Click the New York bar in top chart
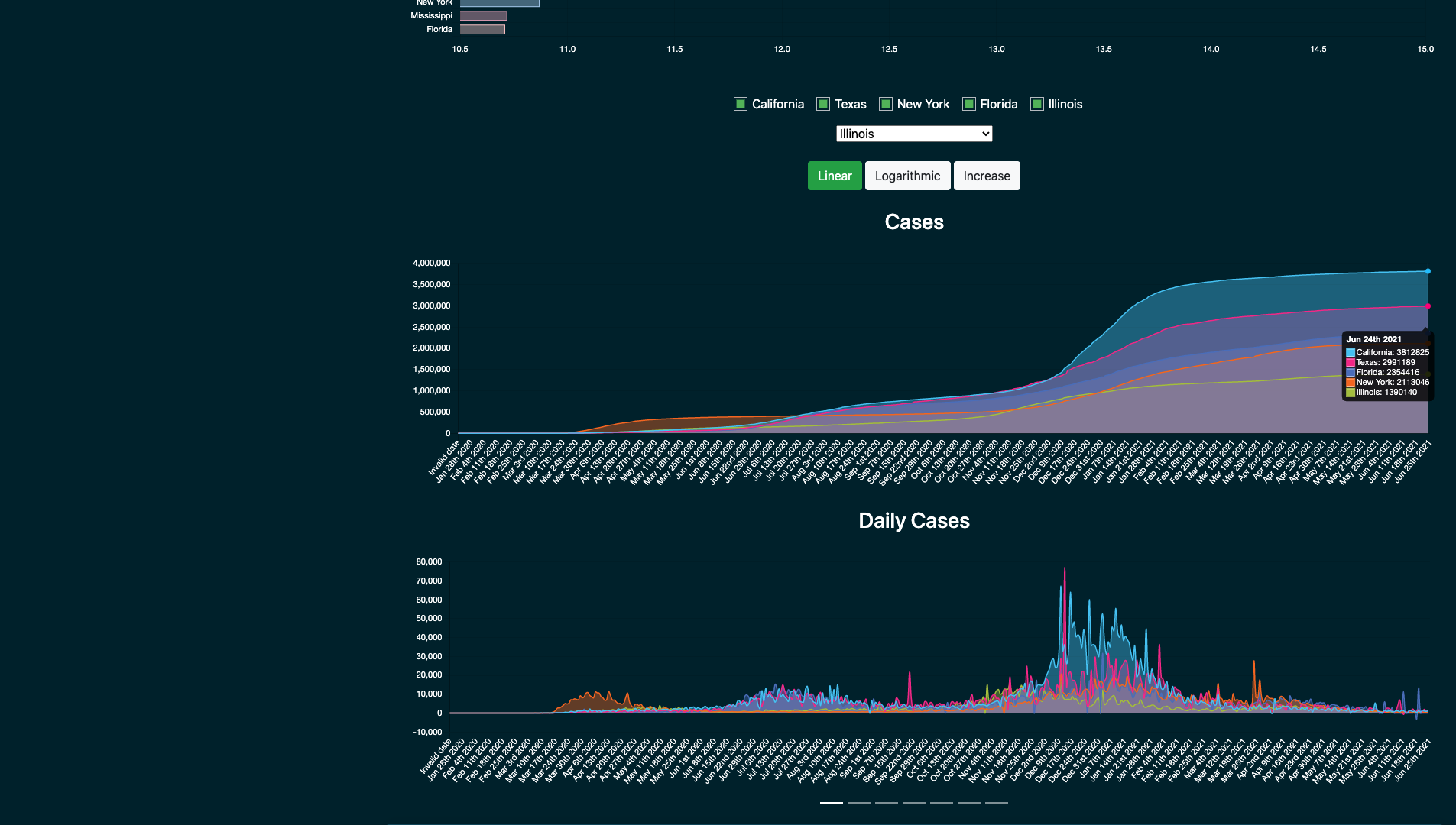The height and width of the screenshot is (825, 1456). click(x=497, y=3)
